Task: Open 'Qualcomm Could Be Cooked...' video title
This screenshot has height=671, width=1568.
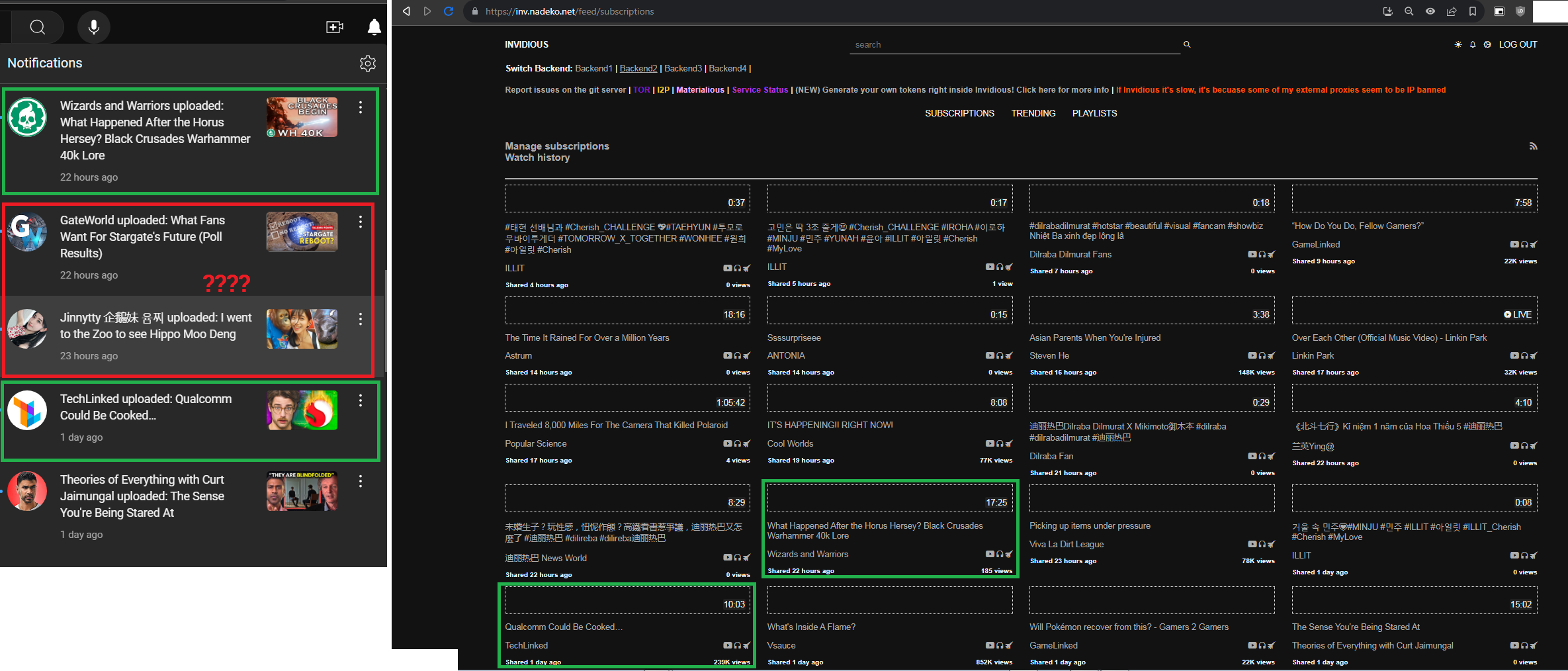Action: pyautogui.click(x=564, y=627)
